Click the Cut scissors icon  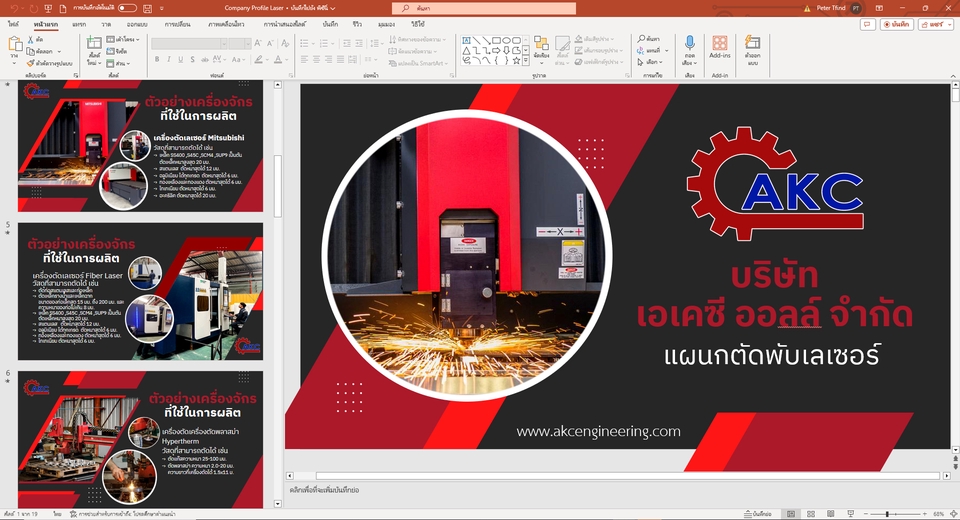pos(31,39)
